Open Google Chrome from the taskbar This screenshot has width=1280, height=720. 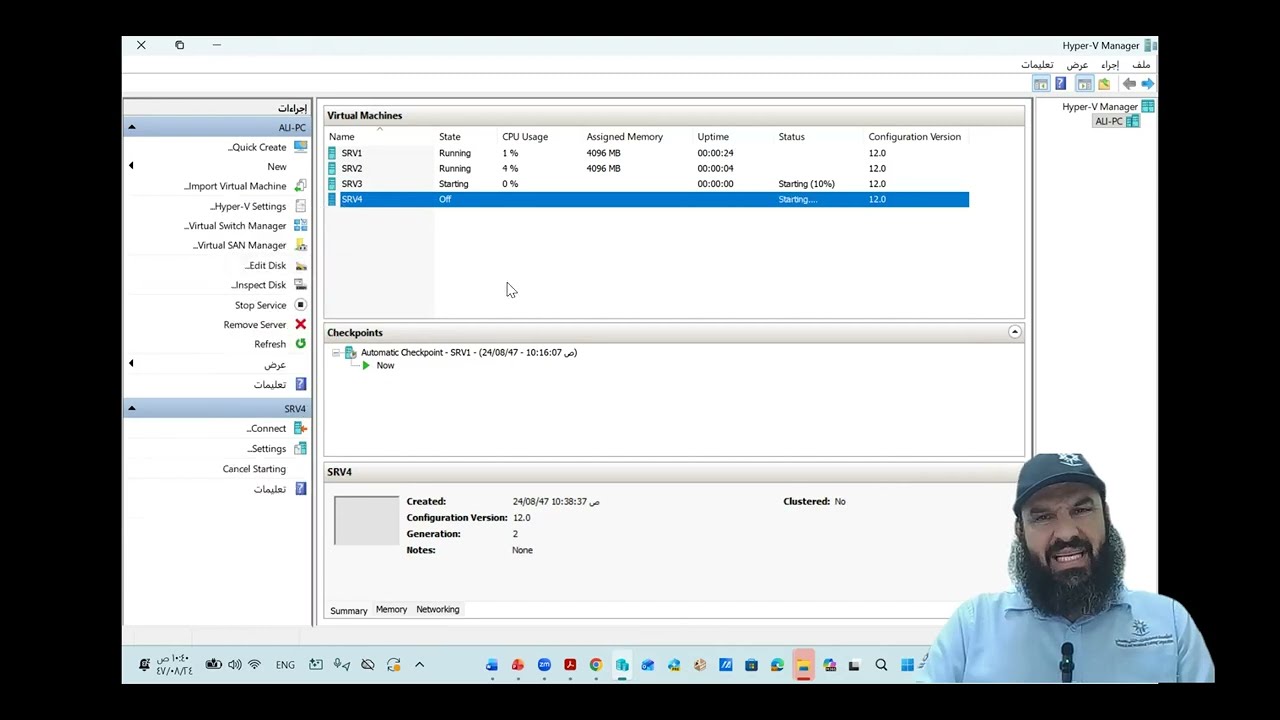[596, 665]
